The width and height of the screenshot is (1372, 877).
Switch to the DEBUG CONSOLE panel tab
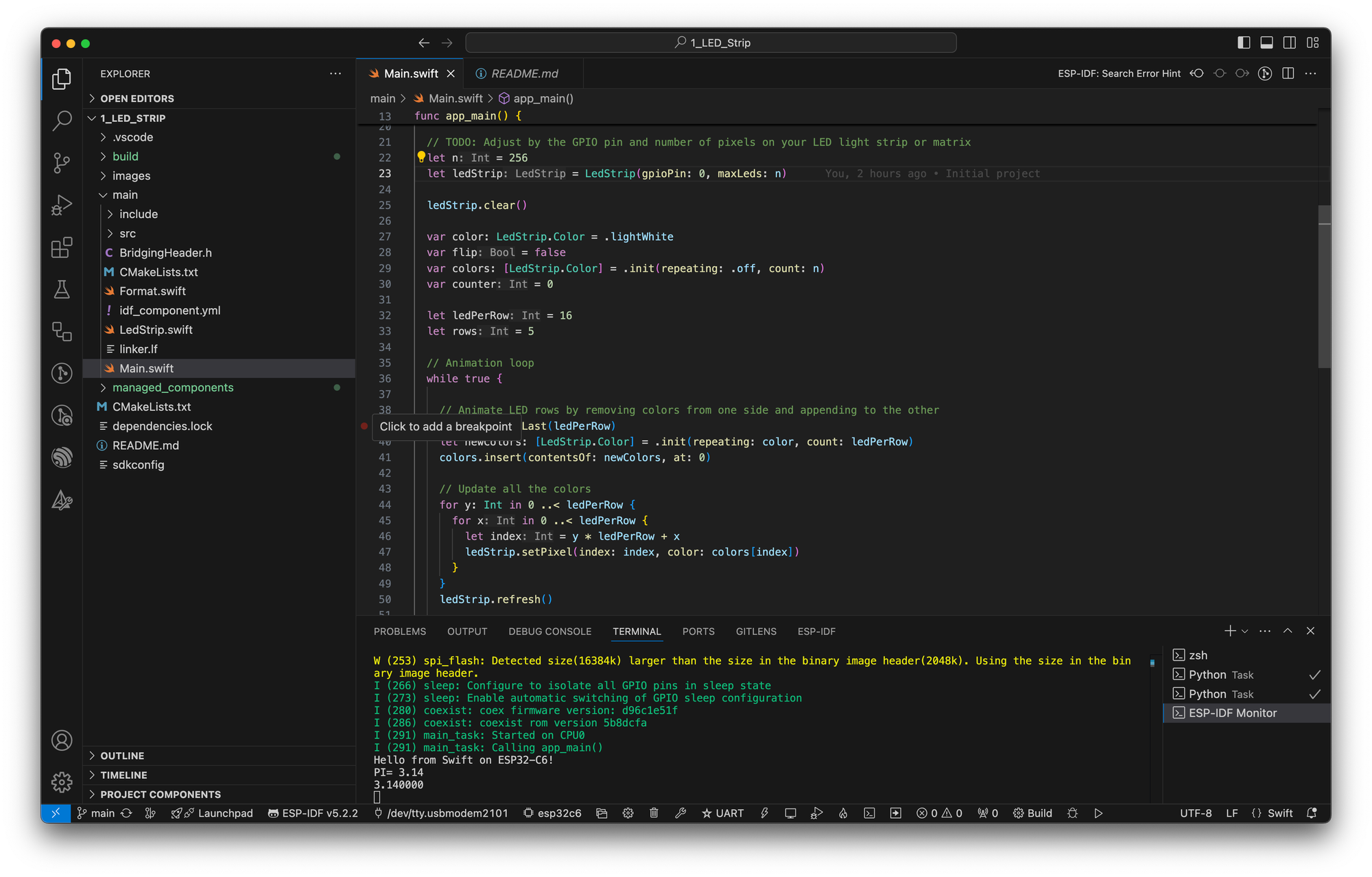[549, 632]
